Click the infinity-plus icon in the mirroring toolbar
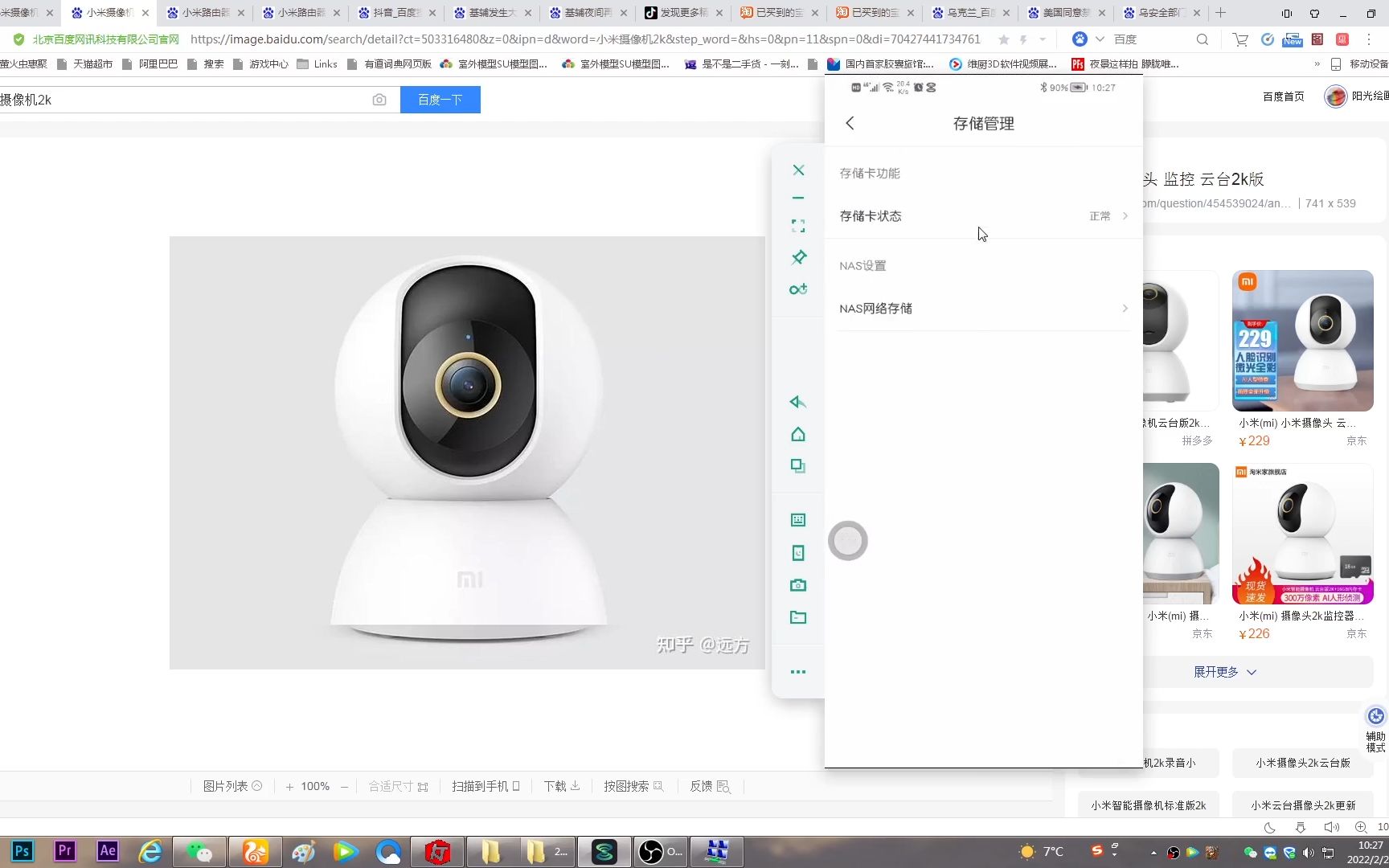This screenshot has width=1389, height=868. click(798, 289)
